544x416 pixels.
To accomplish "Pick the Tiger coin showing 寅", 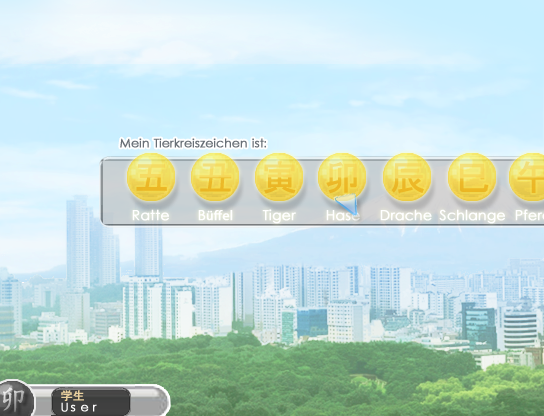I will (x=279, y=177).
